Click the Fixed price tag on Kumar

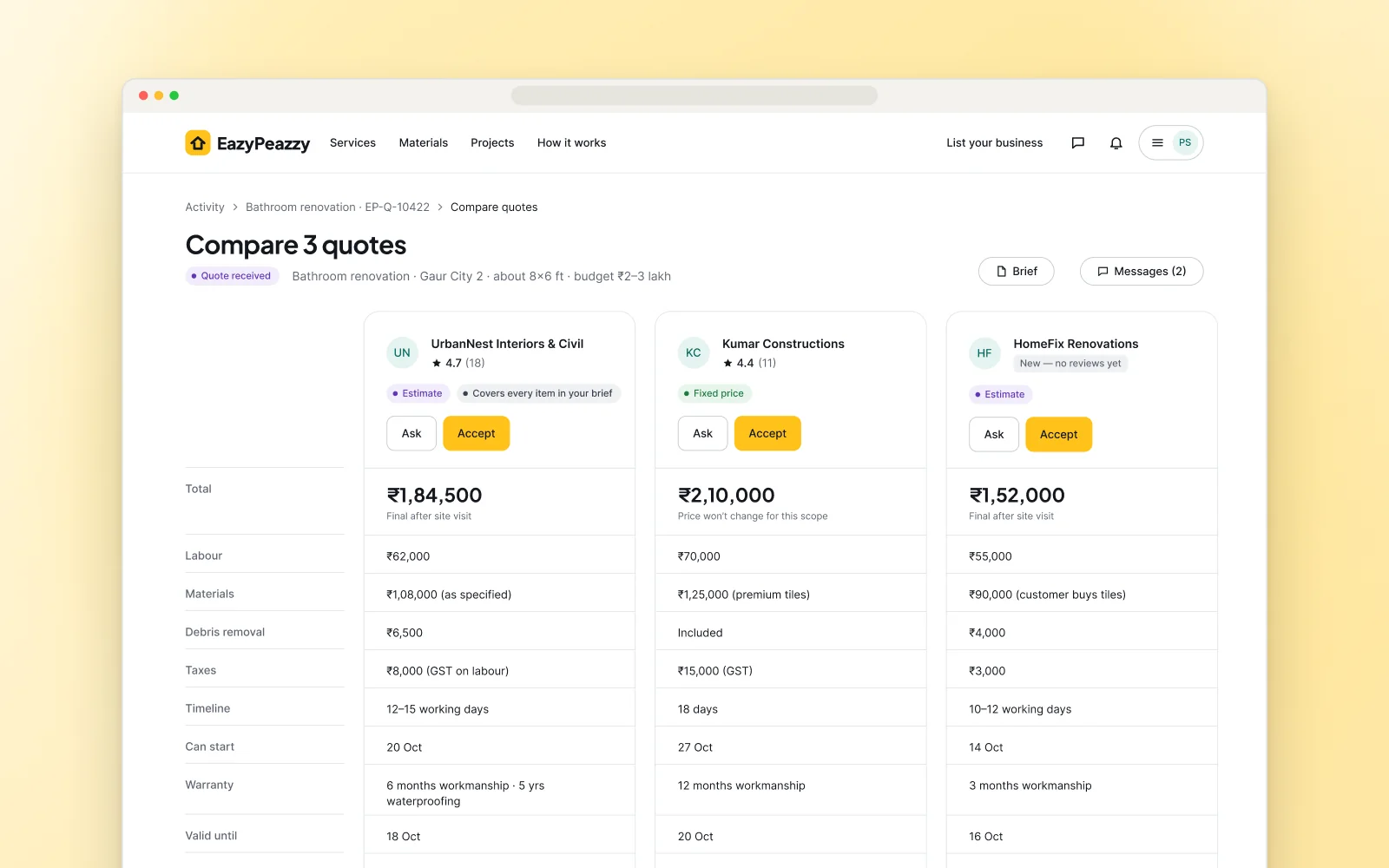pos(714,394)
